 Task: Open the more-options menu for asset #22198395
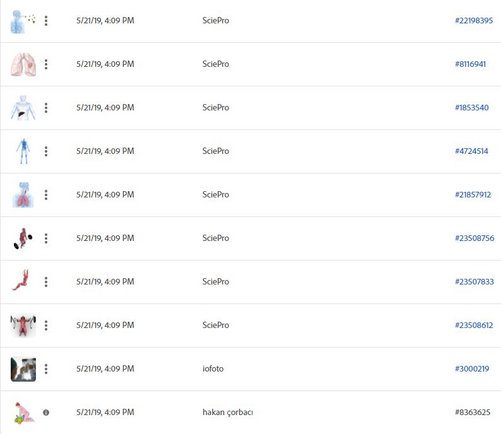click(46, 21)
